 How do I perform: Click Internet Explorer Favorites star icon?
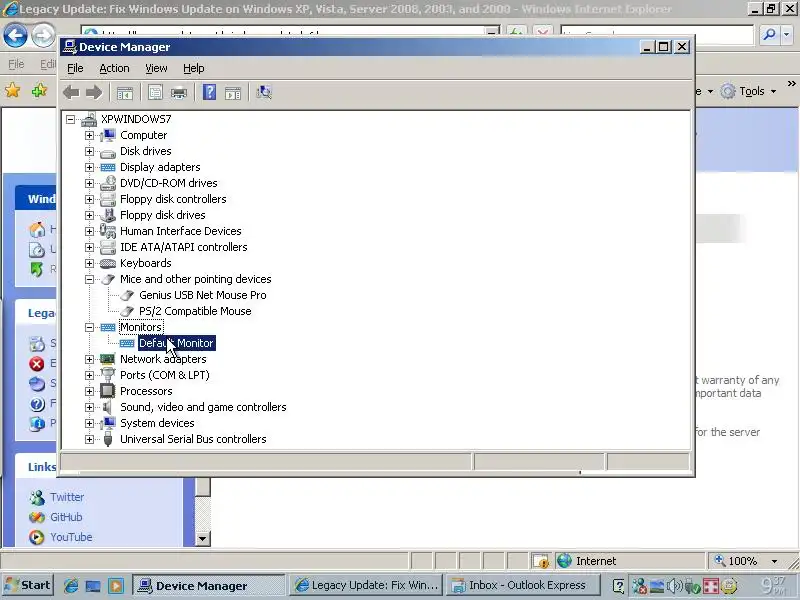point(12,91)
